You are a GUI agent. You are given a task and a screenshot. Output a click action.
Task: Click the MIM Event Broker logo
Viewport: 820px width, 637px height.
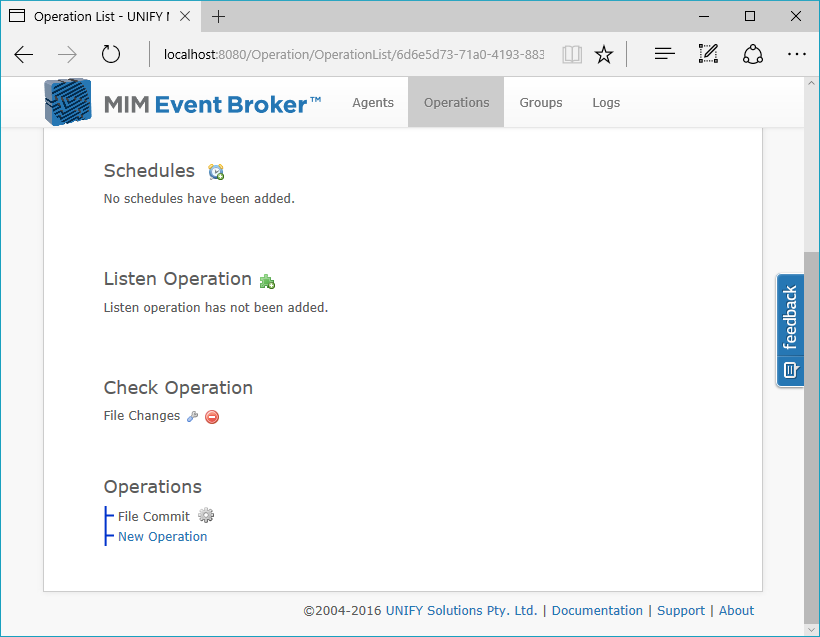(183, 103)
